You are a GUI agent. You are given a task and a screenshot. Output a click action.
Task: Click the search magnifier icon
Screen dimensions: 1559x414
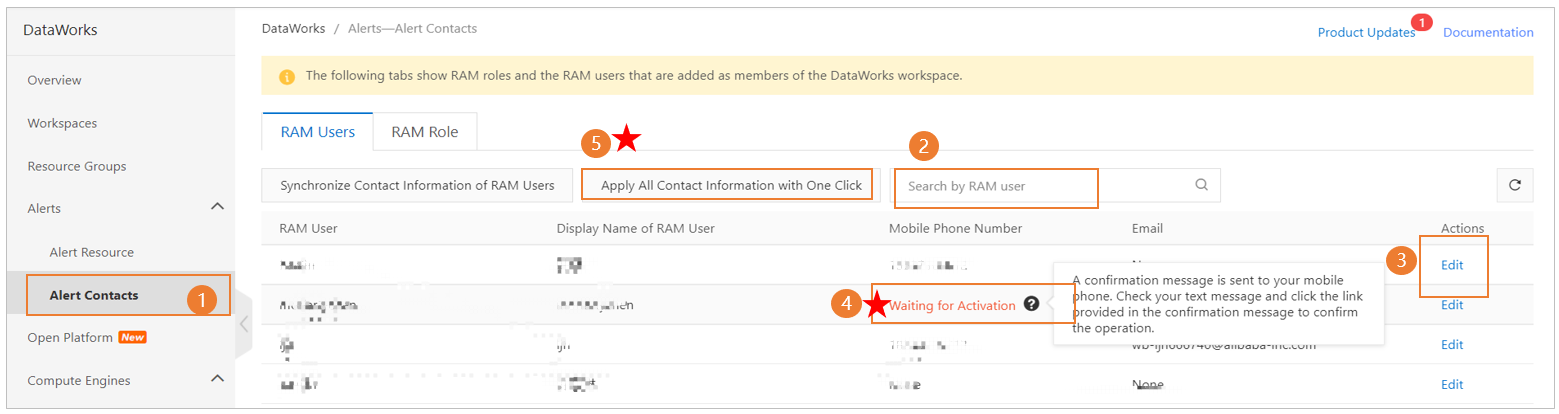click(1201, 185)
